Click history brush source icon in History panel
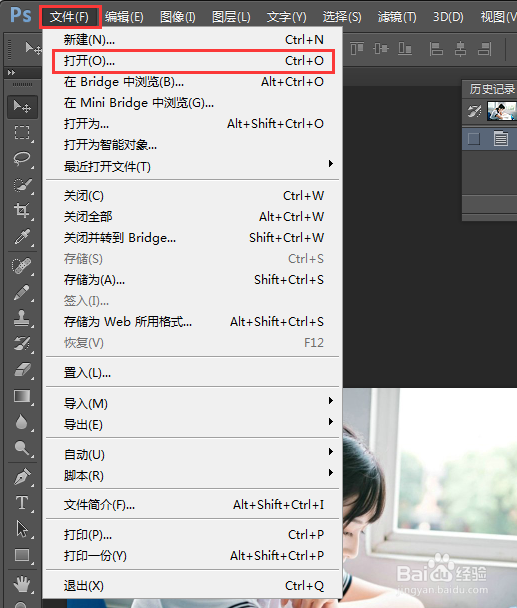The height and width of the screenshot is (608, 517). tap(474, 112)
